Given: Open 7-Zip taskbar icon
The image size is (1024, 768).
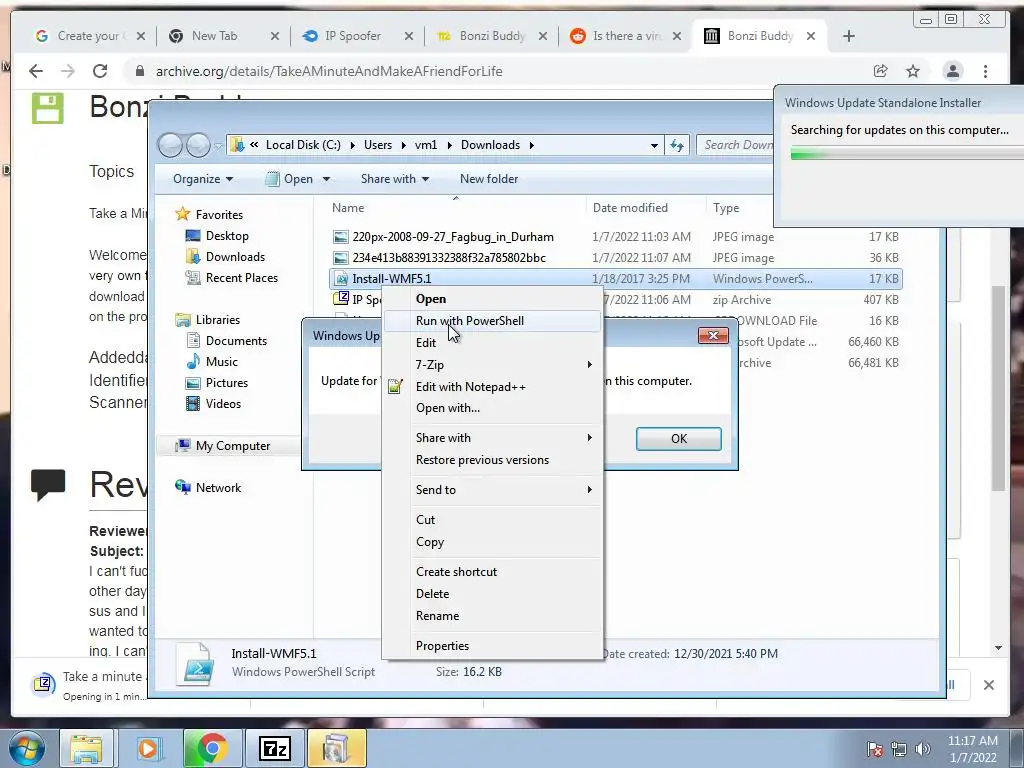Looking at the screenshot, I should pos(274,748).
